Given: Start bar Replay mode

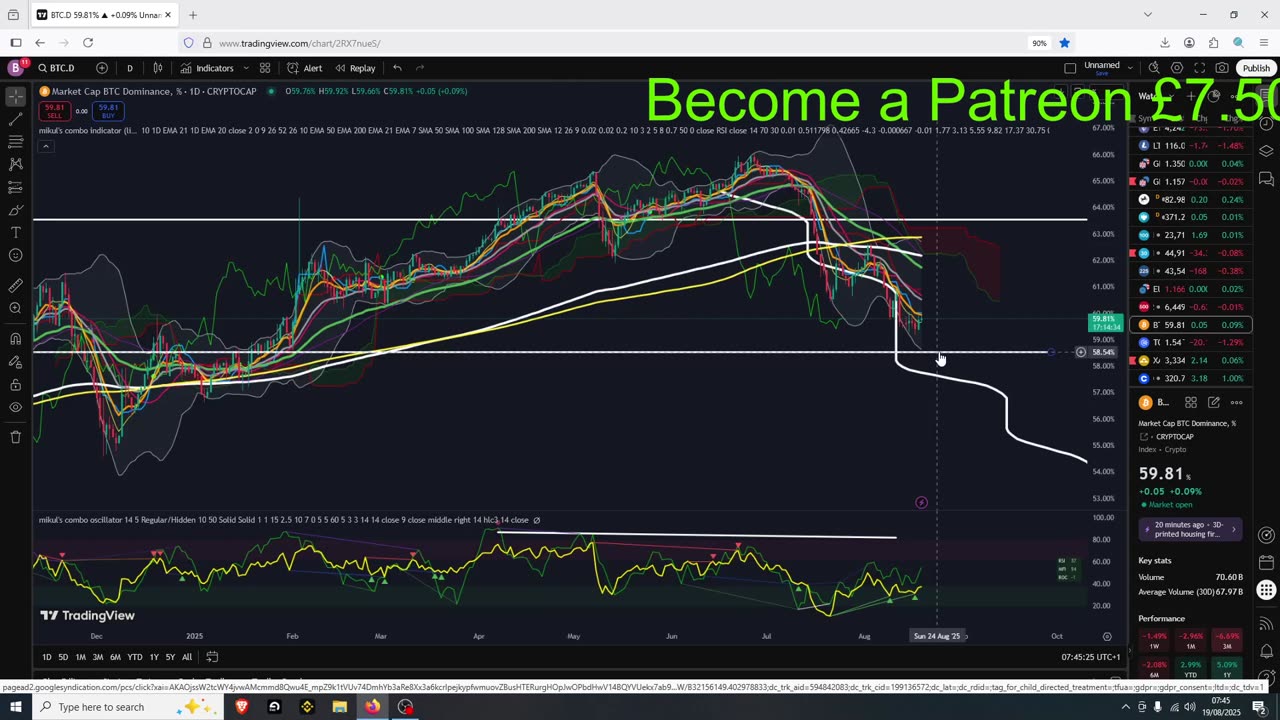Looking at the screenshot, I should (355, 68).
